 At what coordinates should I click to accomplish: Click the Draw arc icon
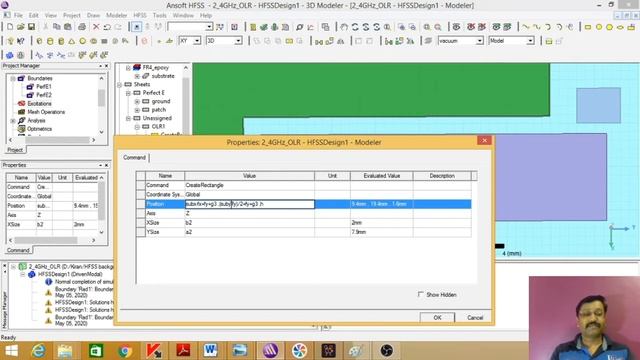click(x=548, y=27)
